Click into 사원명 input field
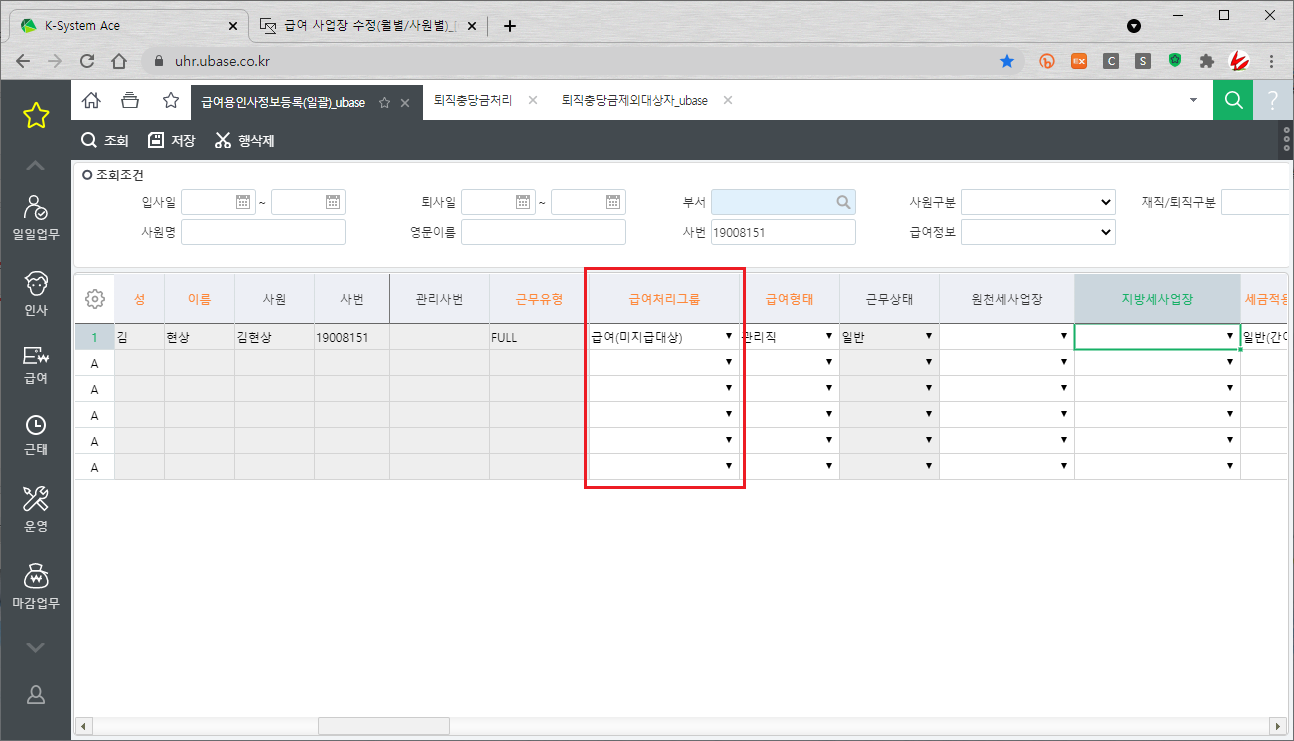The width and height of the screenshot is (1294, 741). 263,232
